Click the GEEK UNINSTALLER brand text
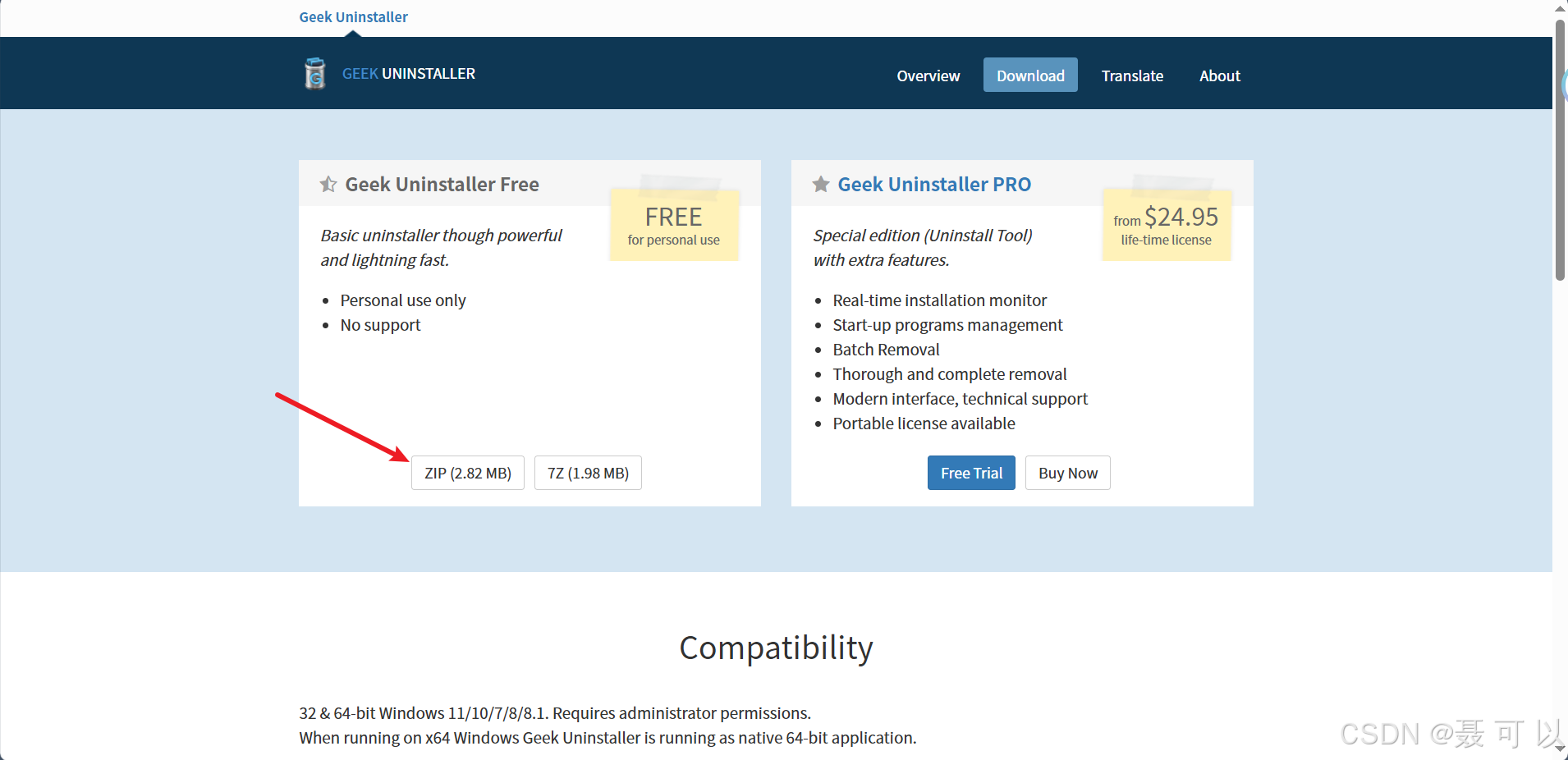 (x=409, y=74)
